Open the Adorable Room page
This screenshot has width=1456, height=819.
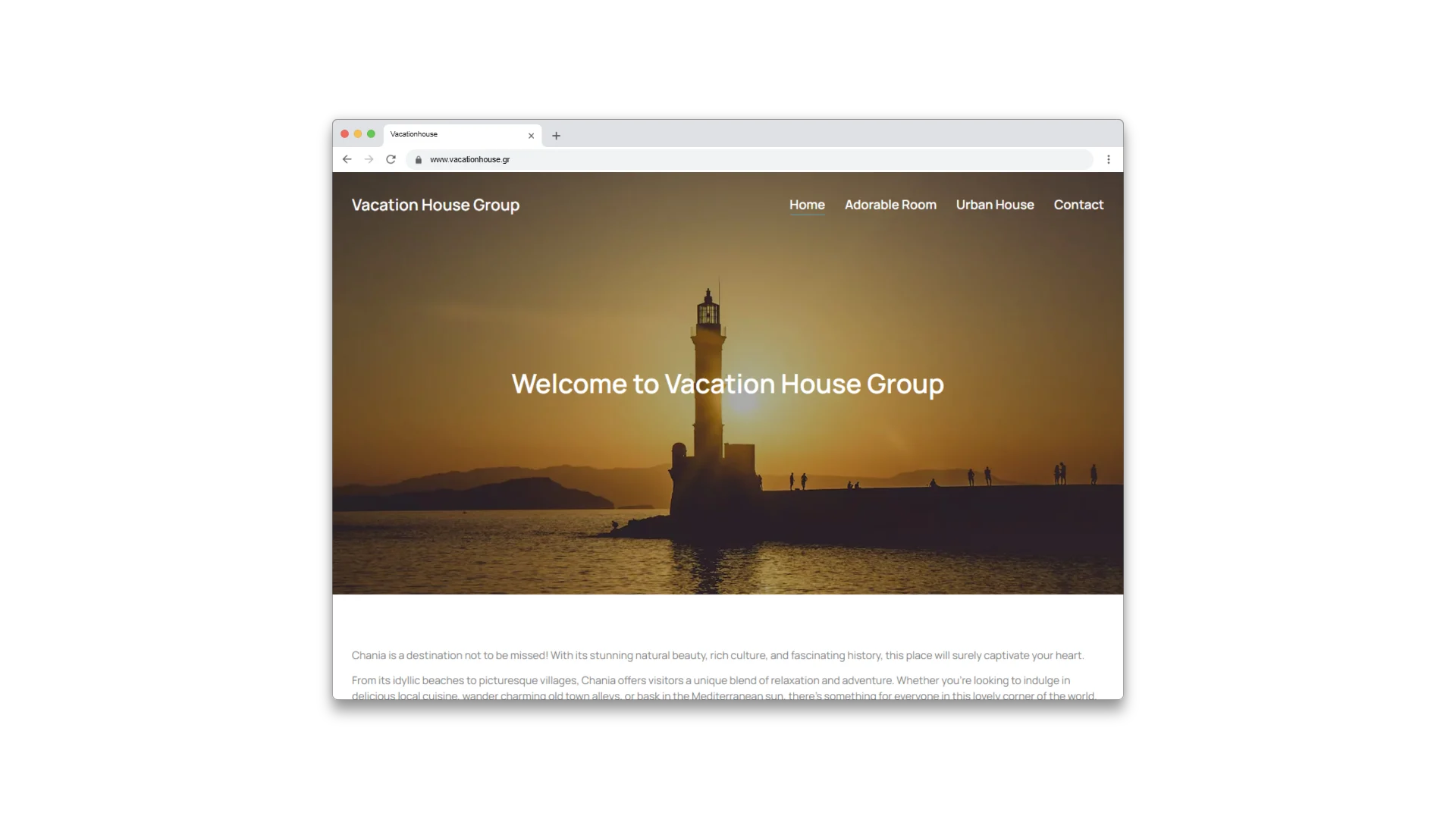(x=890, y=205)
